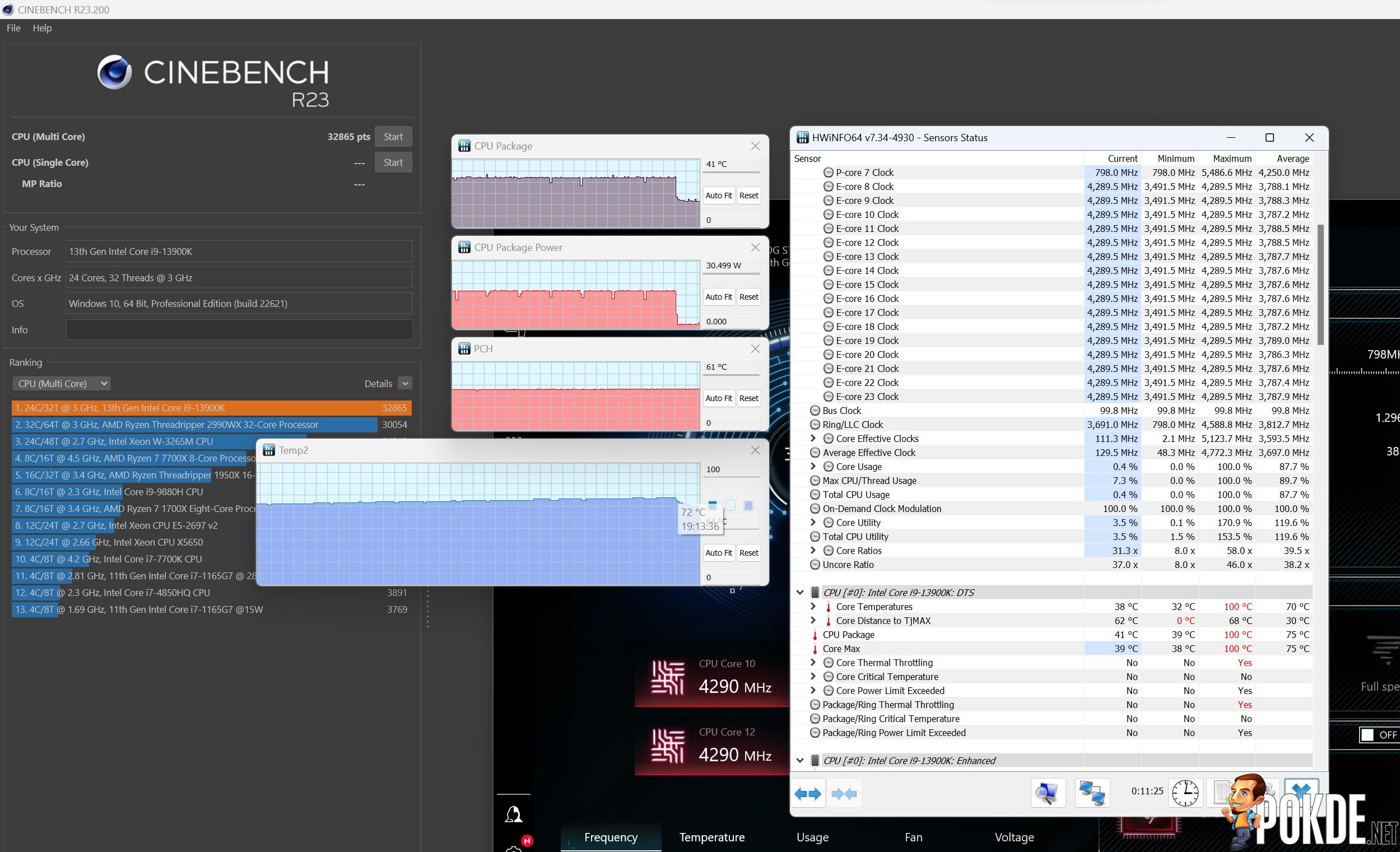Close the Temp2 graph window

pyautogui.click(x=755, y=450)
